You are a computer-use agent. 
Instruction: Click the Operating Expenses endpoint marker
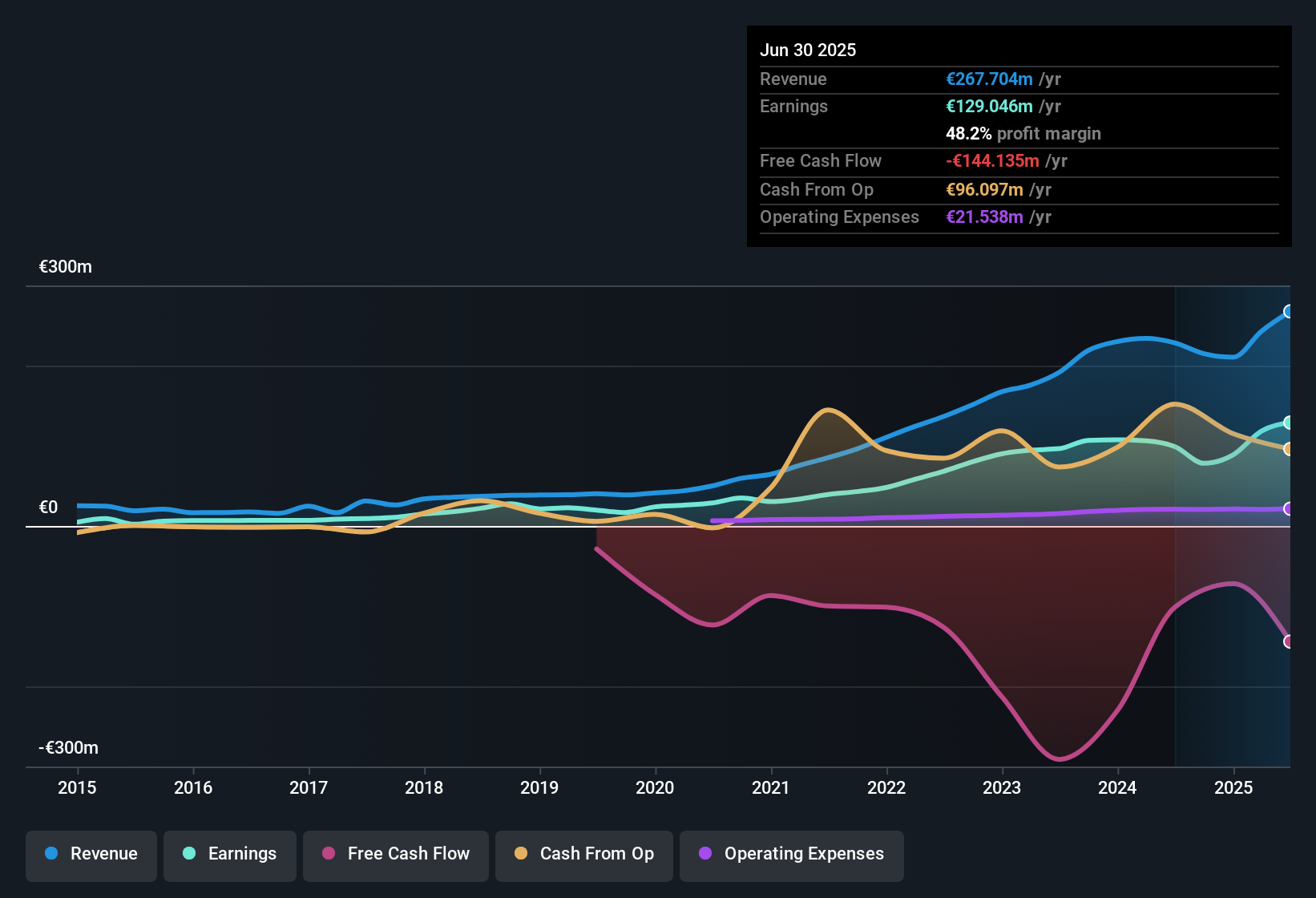pyautogui.click(x=1288, y=509)
